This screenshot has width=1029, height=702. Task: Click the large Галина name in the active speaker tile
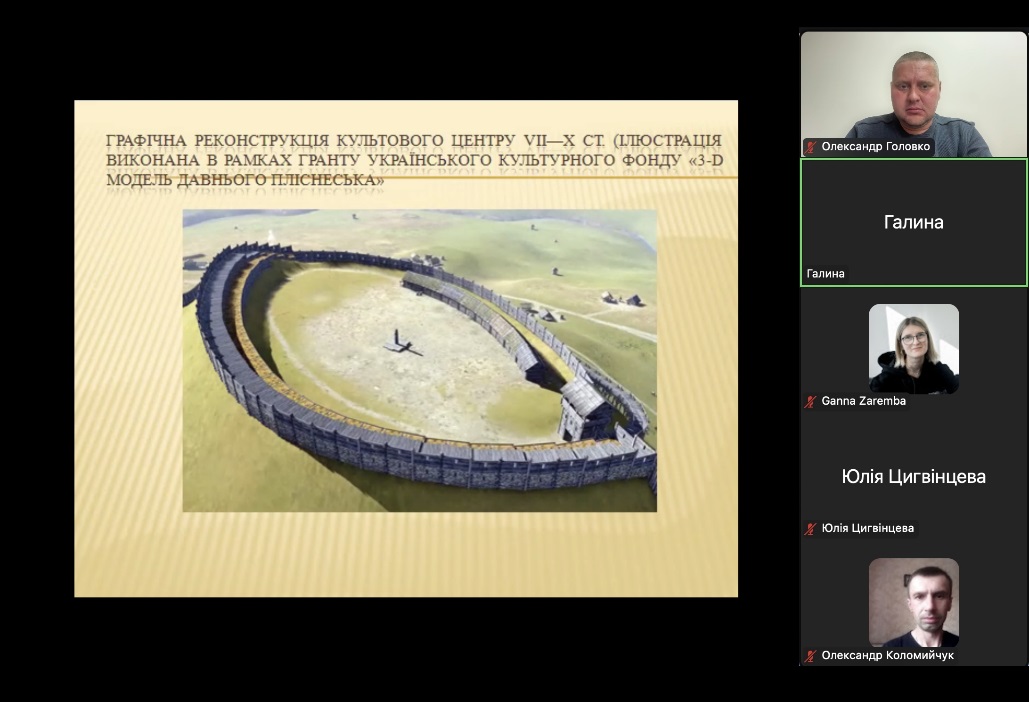click(914, 222)
